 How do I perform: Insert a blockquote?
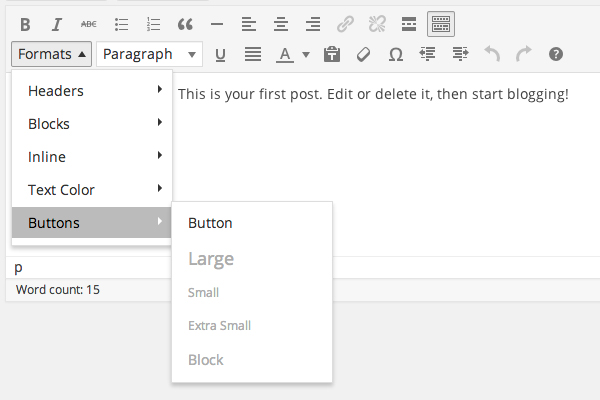coord(185,23)
